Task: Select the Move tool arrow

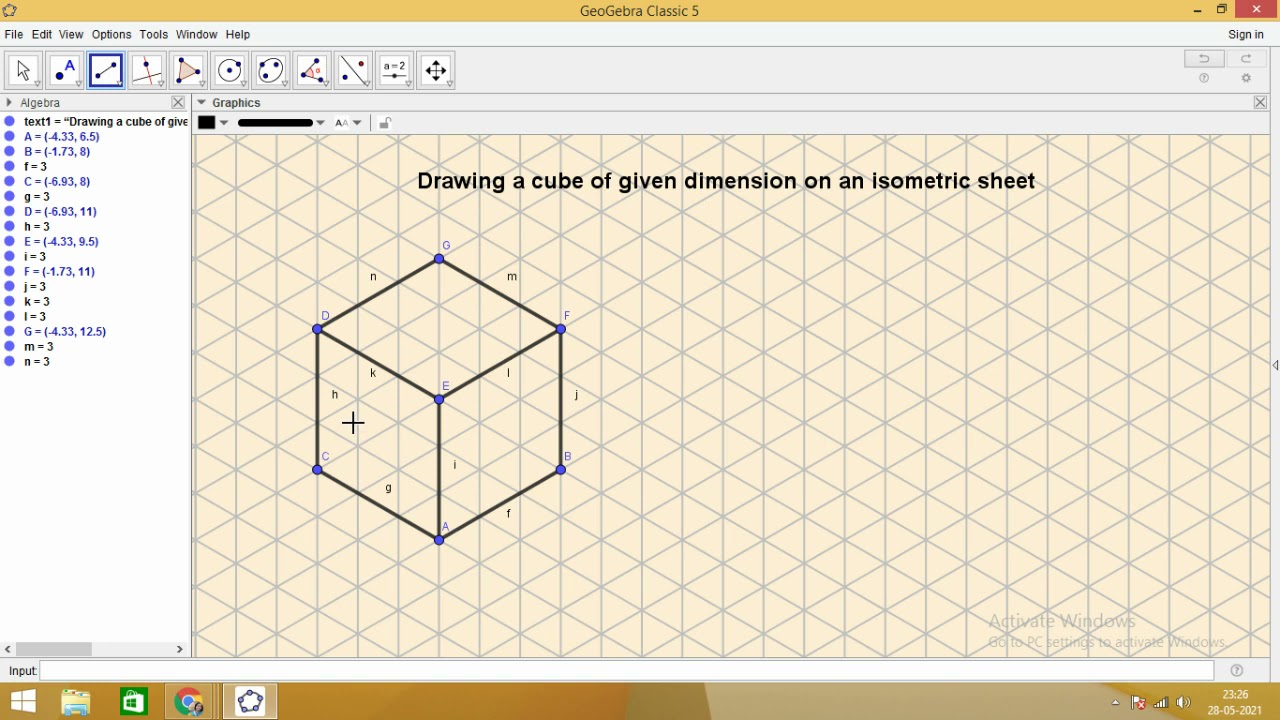Action: pos(24,70)
